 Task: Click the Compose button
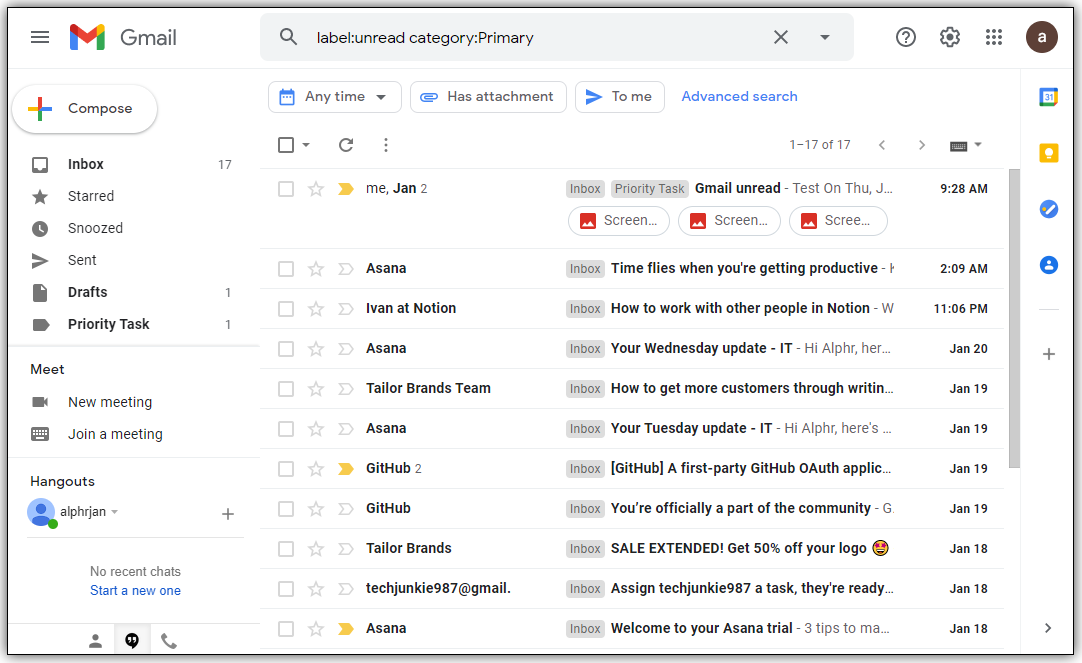85,108
